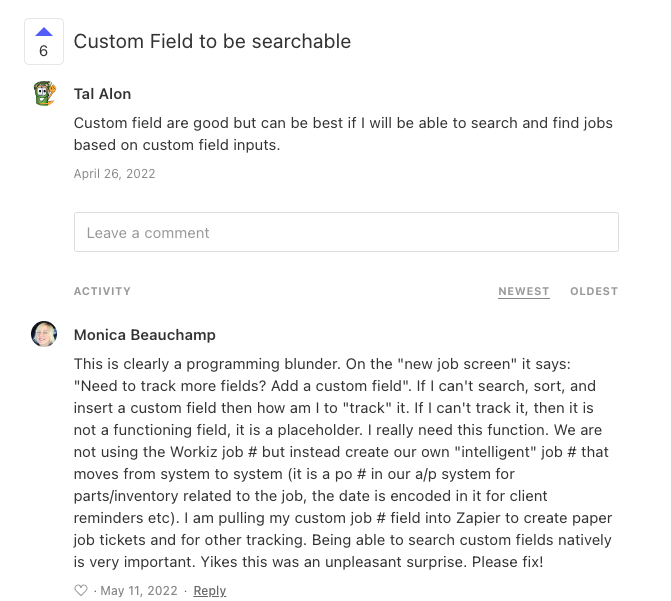
Task: Click Monica Beauchamp's profile photo
Action: tap(44, 334)
